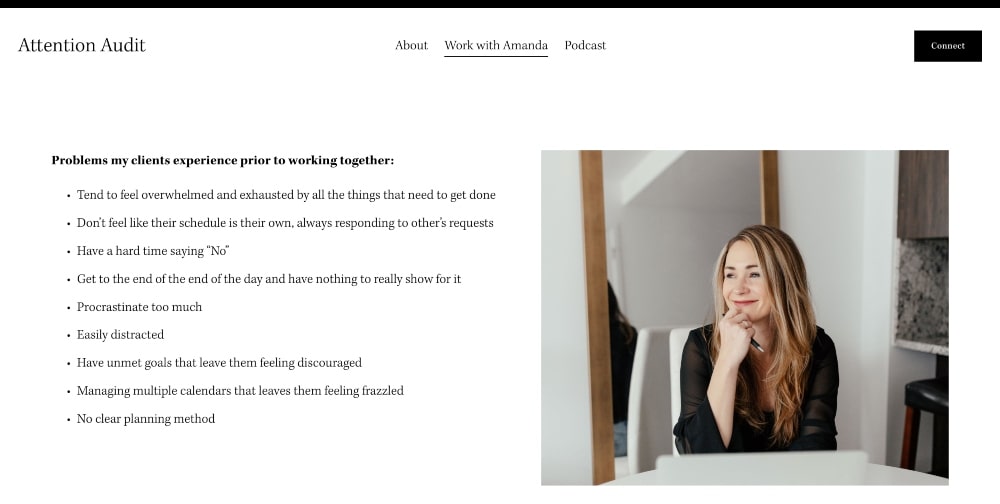Click the "unmet goals" bullet point
The height and width of the screenshot is (504, 1000).
tap(219, 363)
